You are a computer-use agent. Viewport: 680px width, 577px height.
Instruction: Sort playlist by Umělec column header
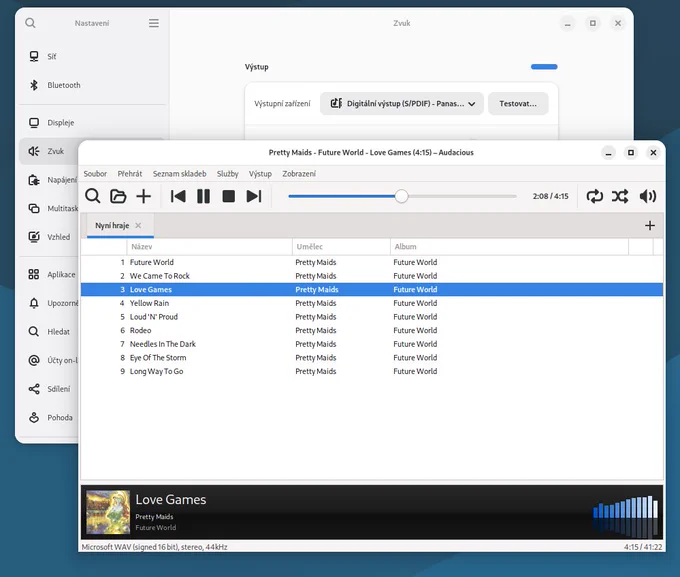click(341, 246)
